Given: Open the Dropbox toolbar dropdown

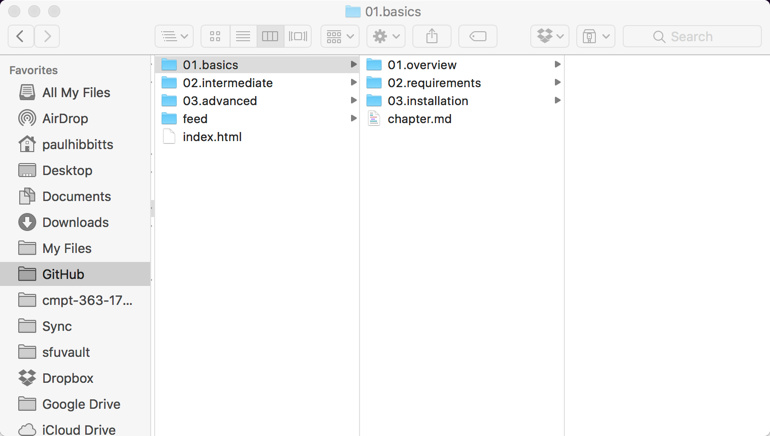Looking at the screenshot, I should tap(550, 36).
